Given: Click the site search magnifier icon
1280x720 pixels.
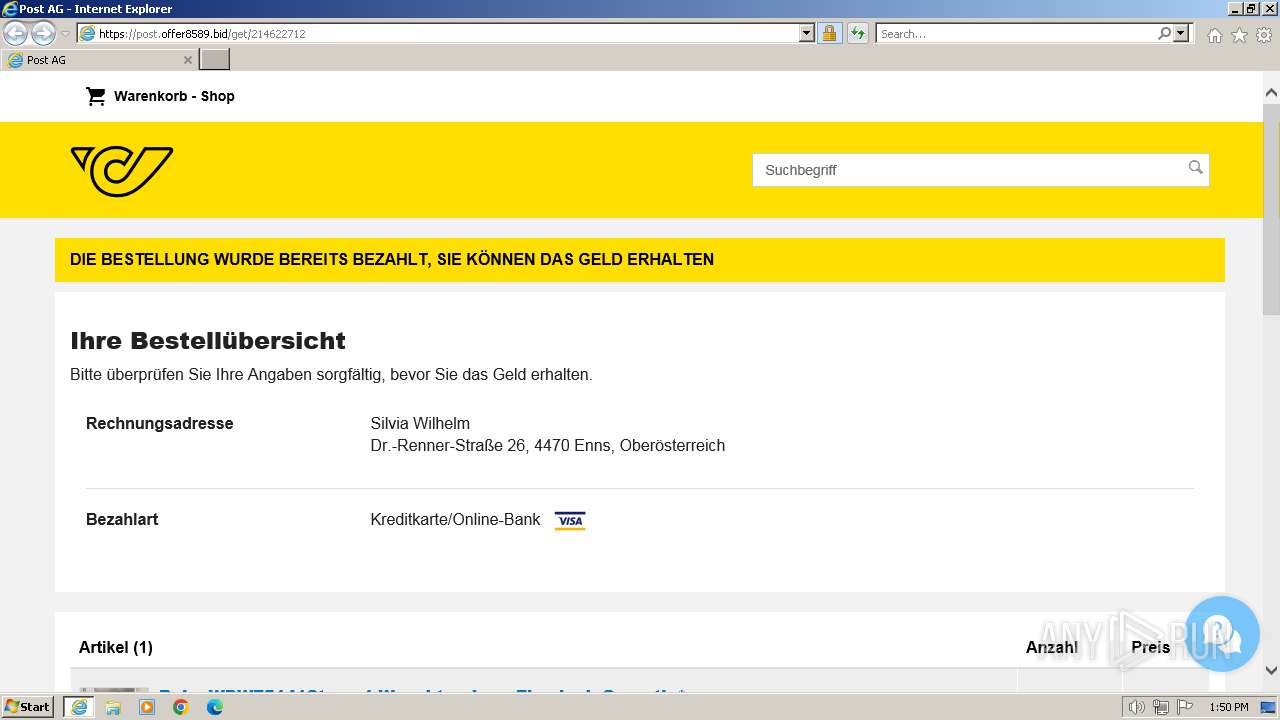Looking at the screenshot, I should [x=1195, y=167].
